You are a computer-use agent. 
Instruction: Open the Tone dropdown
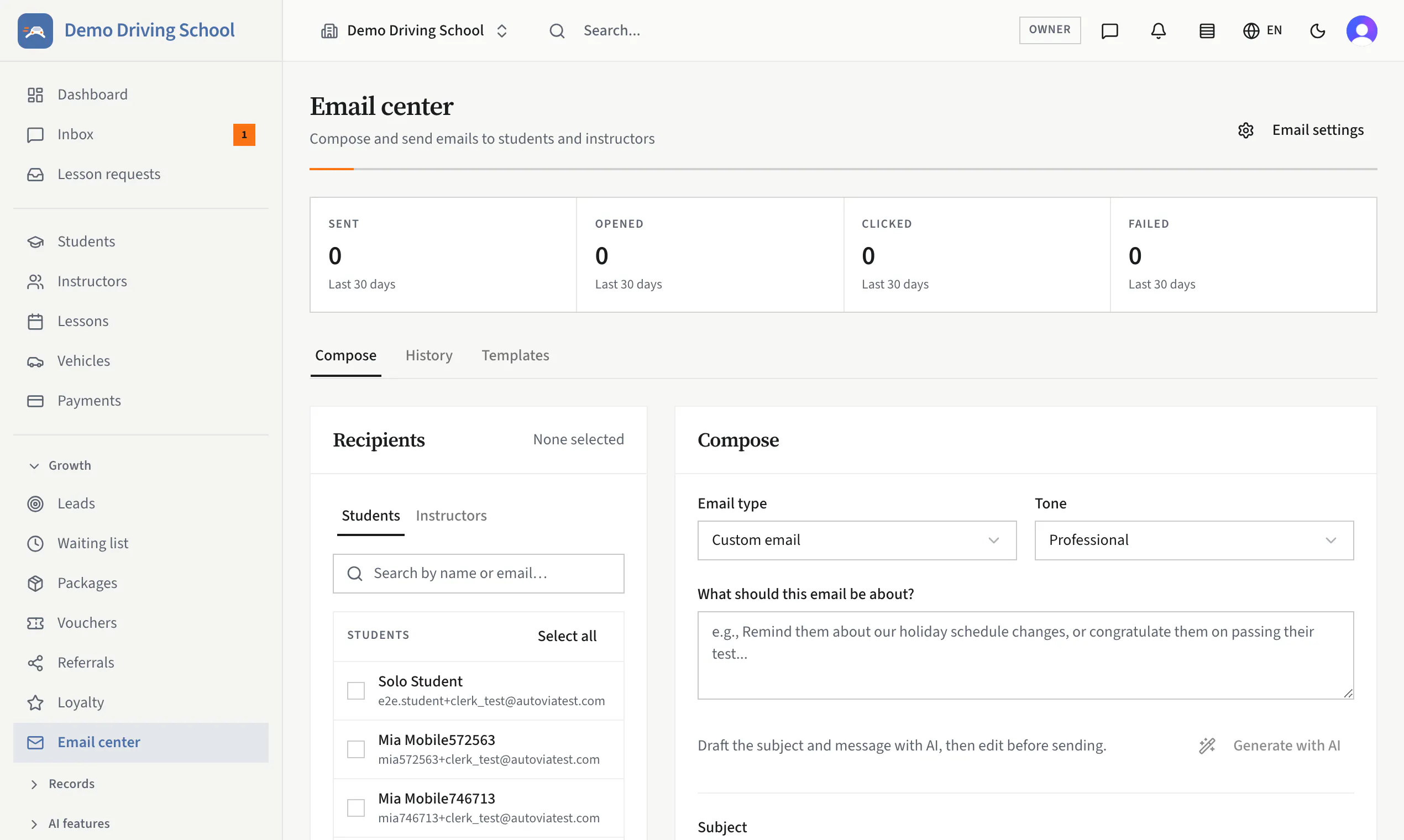tap(1194, 540)
